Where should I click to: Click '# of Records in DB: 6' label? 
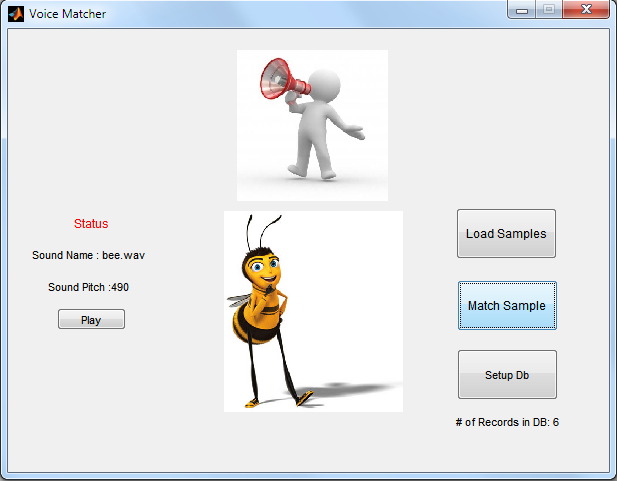click(x=507, y=422)
